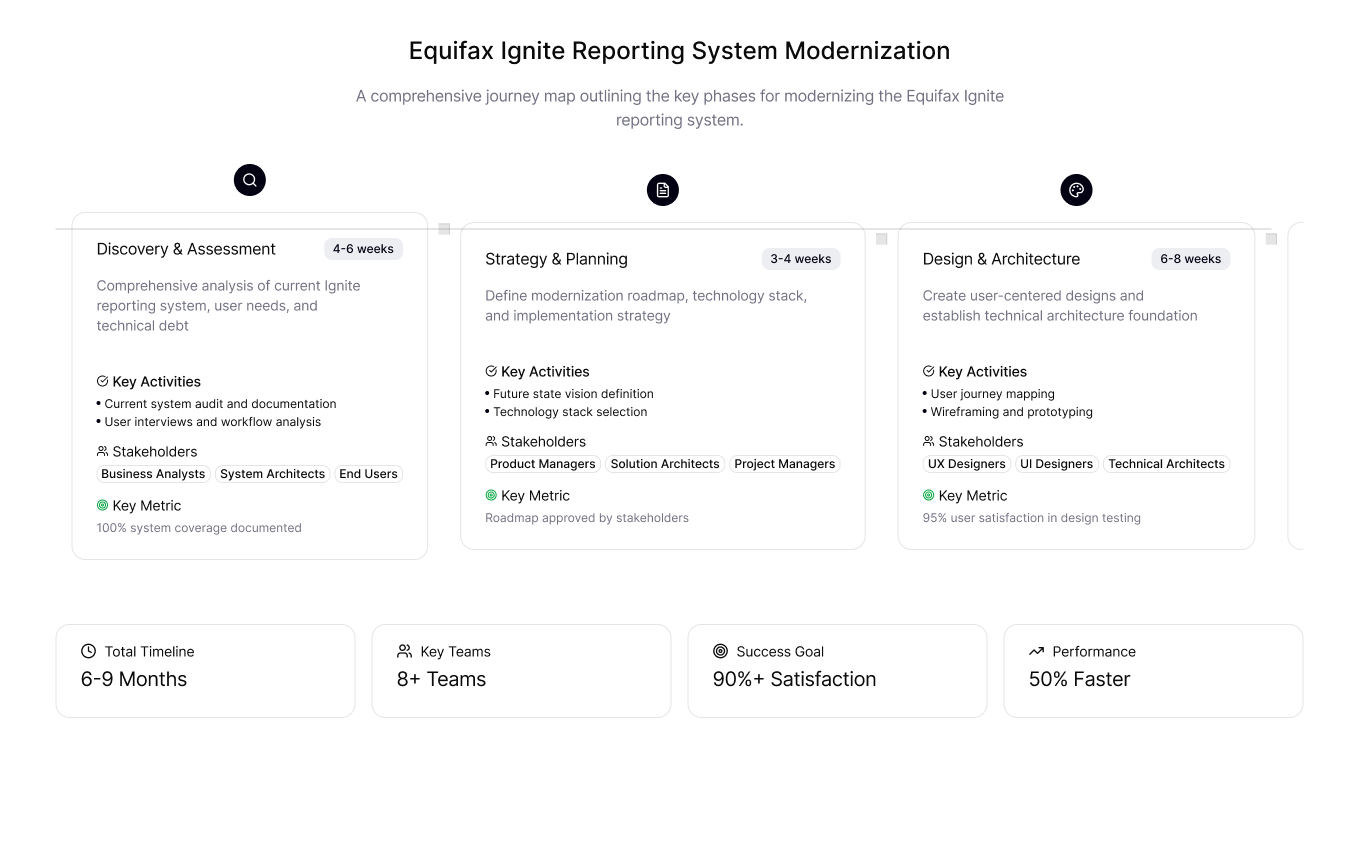Screen dimensions: 1359x865
Task: Click the people icon beside Key Teams
Action: coord(405,651)
